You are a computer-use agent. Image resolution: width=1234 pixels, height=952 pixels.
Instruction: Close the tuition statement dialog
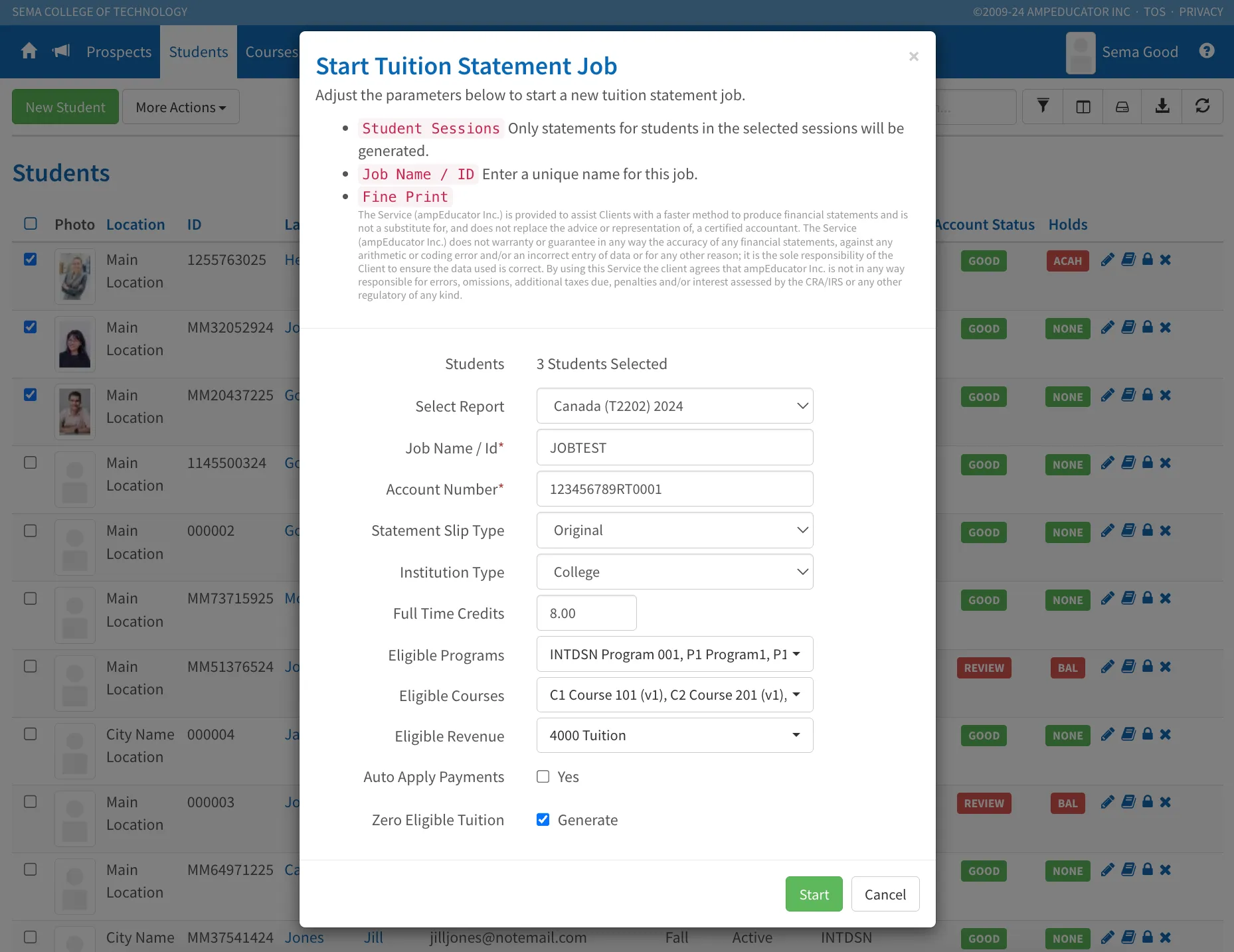coord(914,56)
